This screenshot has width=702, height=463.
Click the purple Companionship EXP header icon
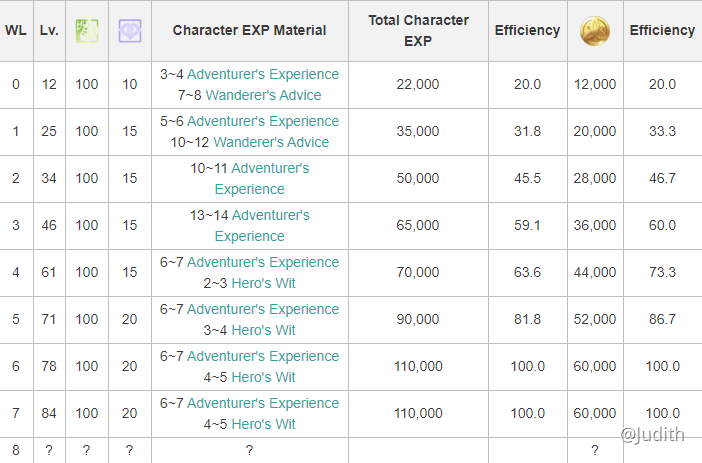(130, 31)
